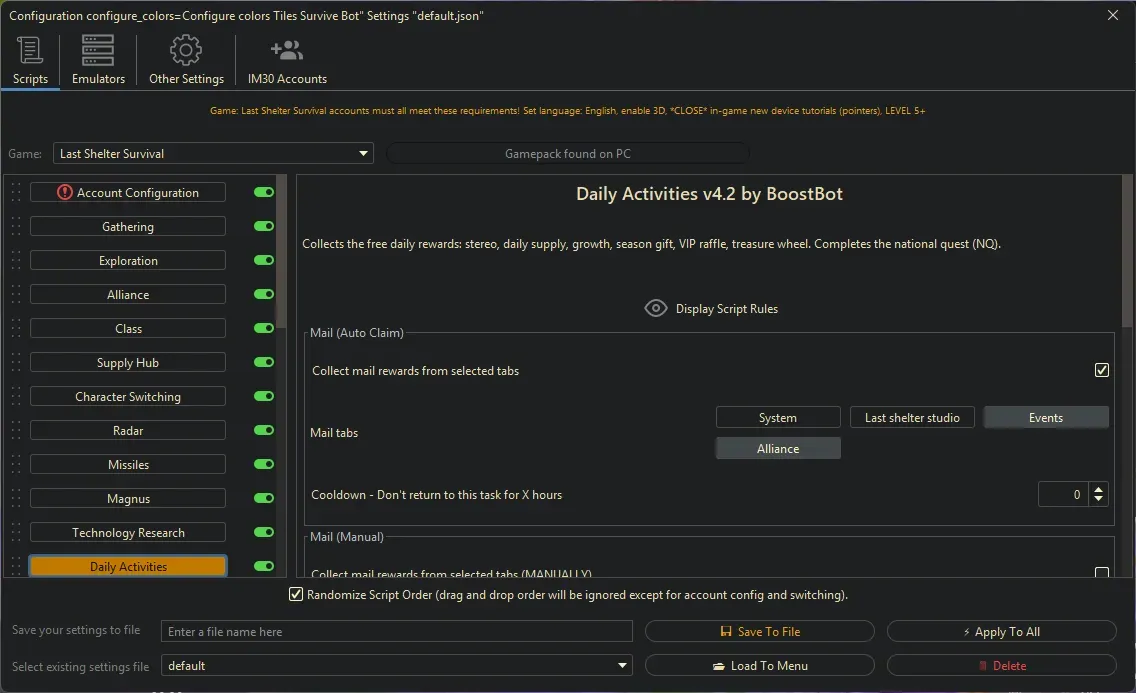The width and height of the screenshot is (1136, 693).
Task: Click drag handle dots beside Alliance script
Action: (16, 295)
